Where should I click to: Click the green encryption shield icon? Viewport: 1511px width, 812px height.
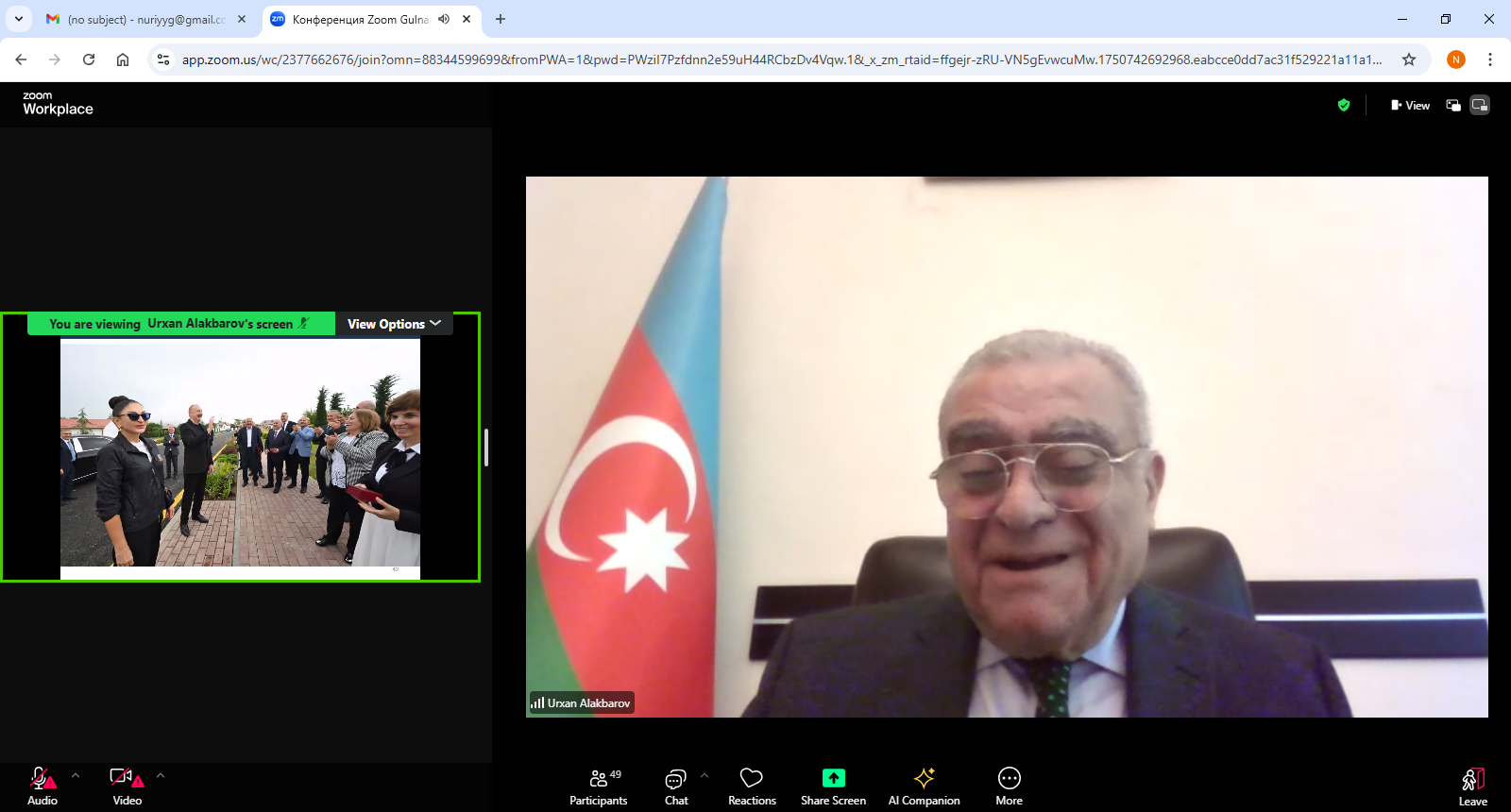[1344, 106]
